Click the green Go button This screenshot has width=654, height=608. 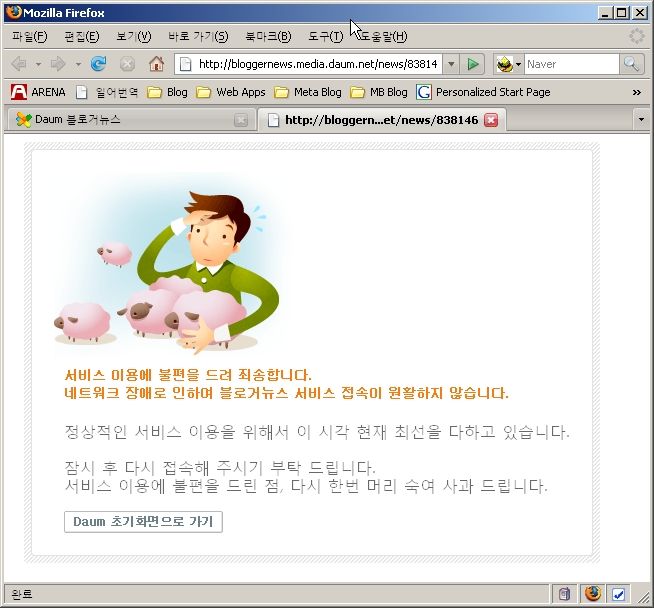pyautogui.click(x=473, y=64)
